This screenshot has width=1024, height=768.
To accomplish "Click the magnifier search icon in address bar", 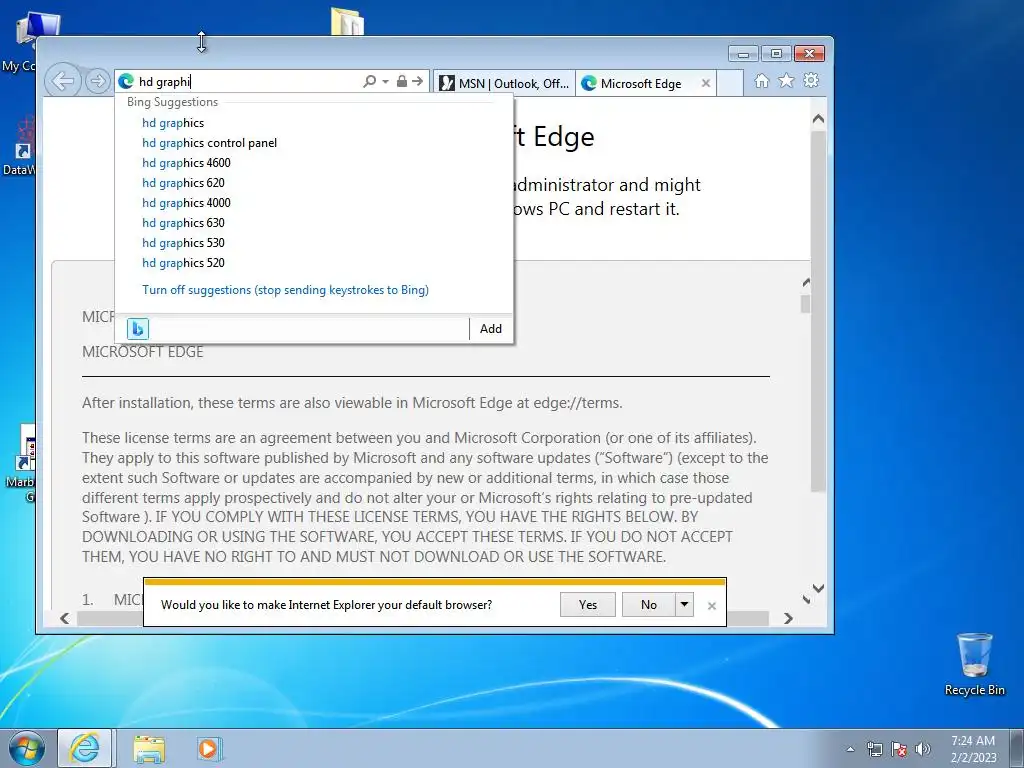I will (x=370, y=81).
